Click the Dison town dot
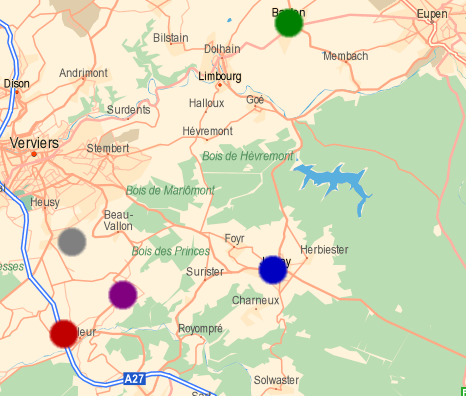466x396 pixels. [17, 92]
